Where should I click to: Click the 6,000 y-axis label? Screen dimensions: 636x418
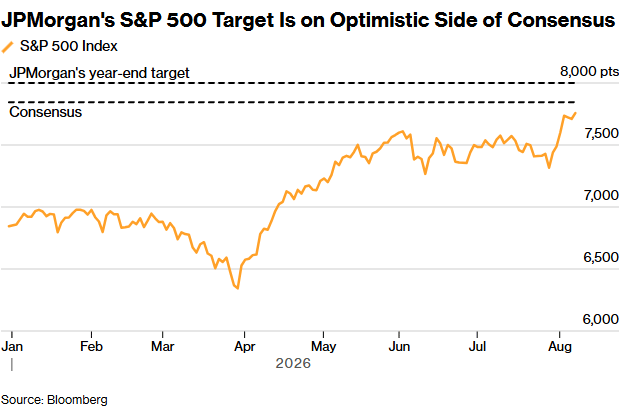(601, 319)
